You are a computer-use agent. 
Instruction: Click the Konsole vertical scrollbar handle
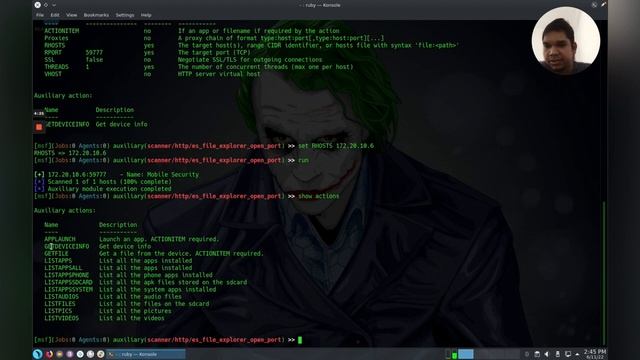604,273
